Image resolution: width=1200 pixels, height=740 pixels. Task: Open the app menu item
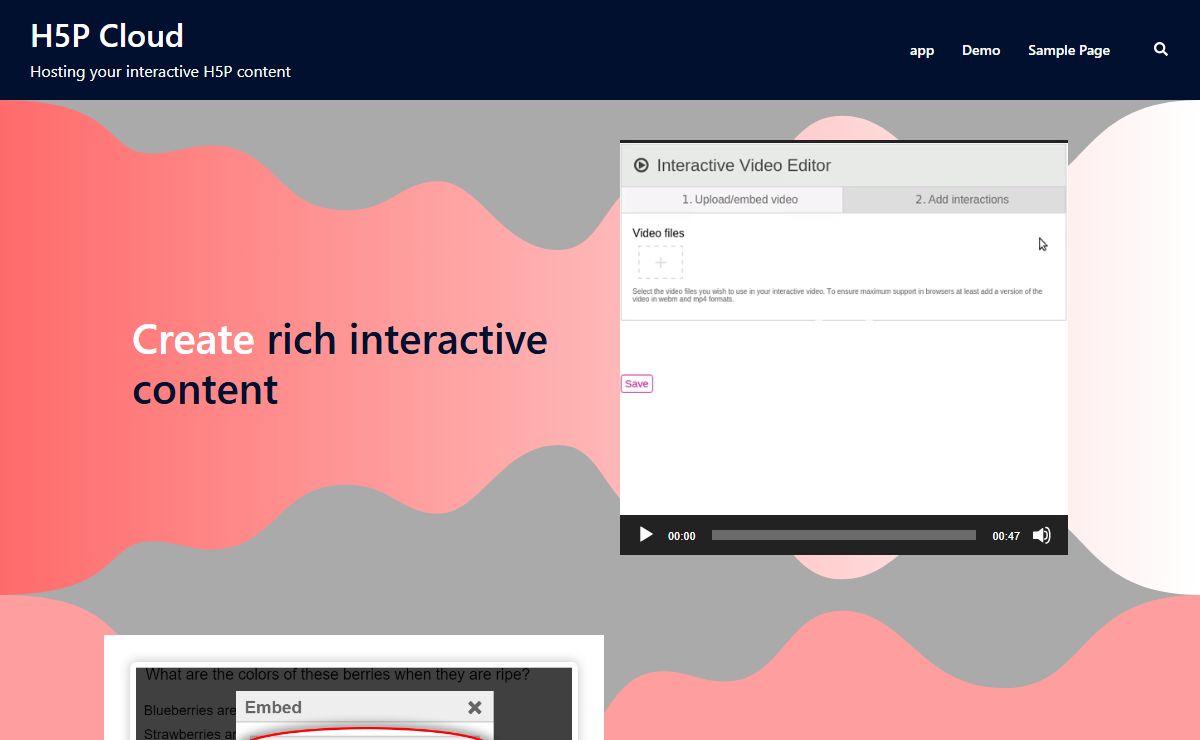(x=922, y=50)
